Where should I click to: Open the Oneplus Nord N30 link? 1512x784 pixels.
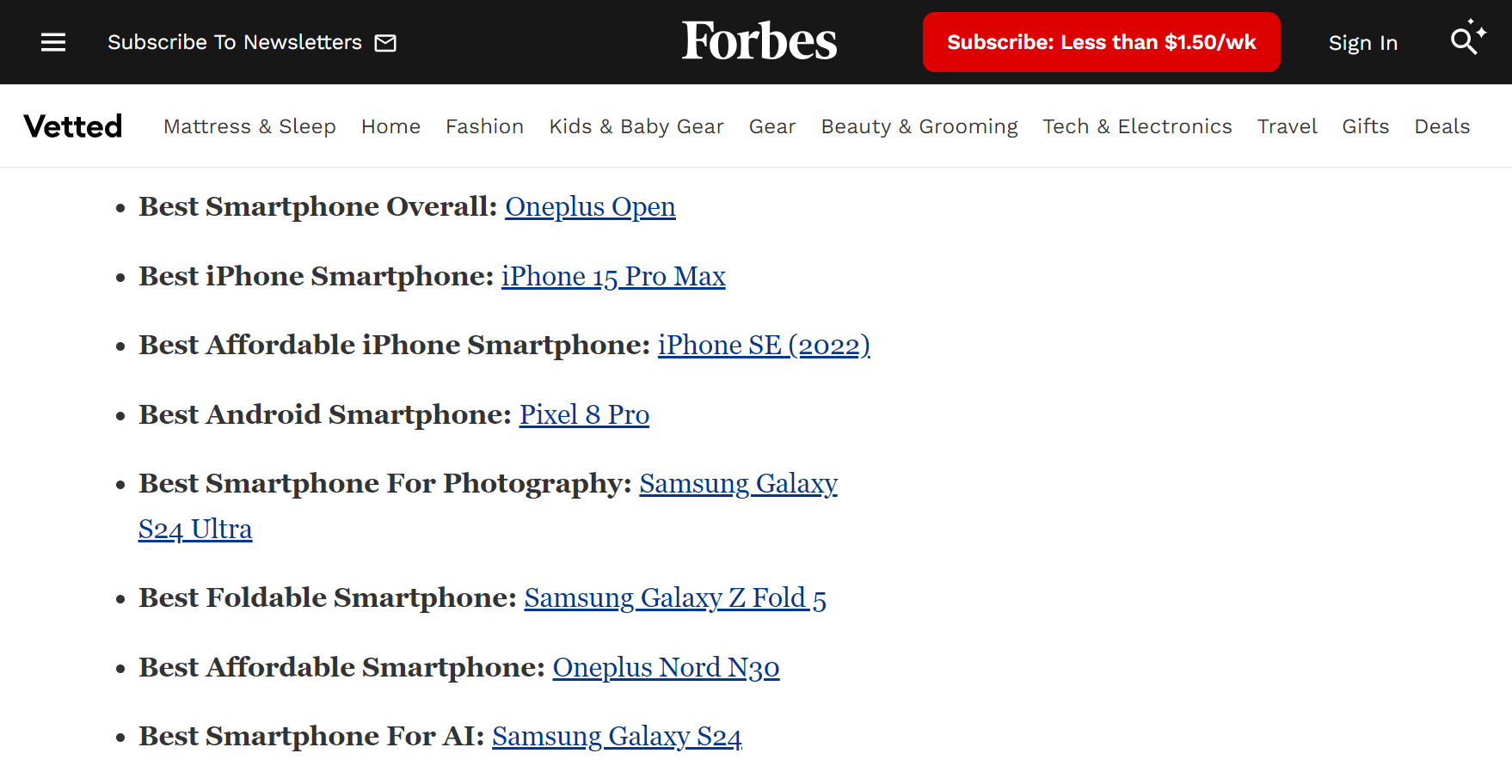coord(666,668)
